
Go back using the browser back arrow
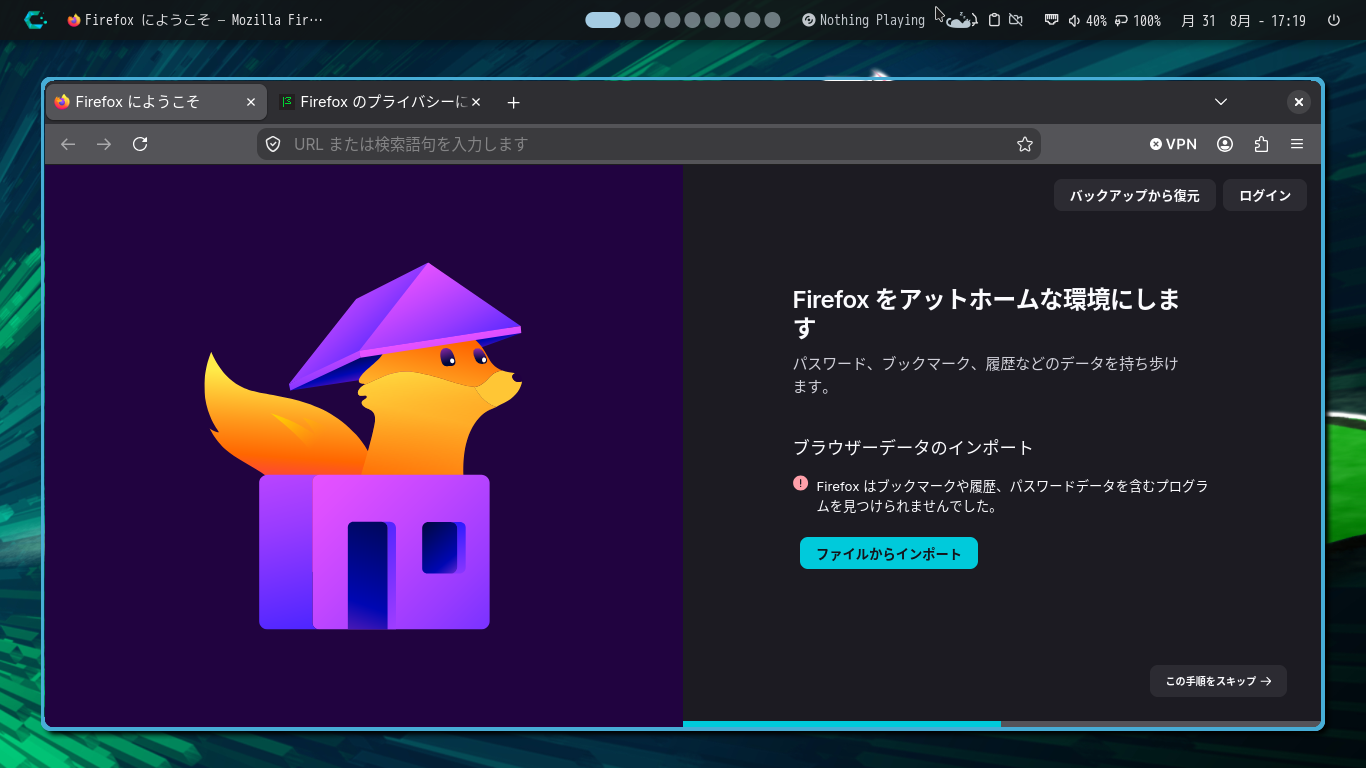[68, 144]
